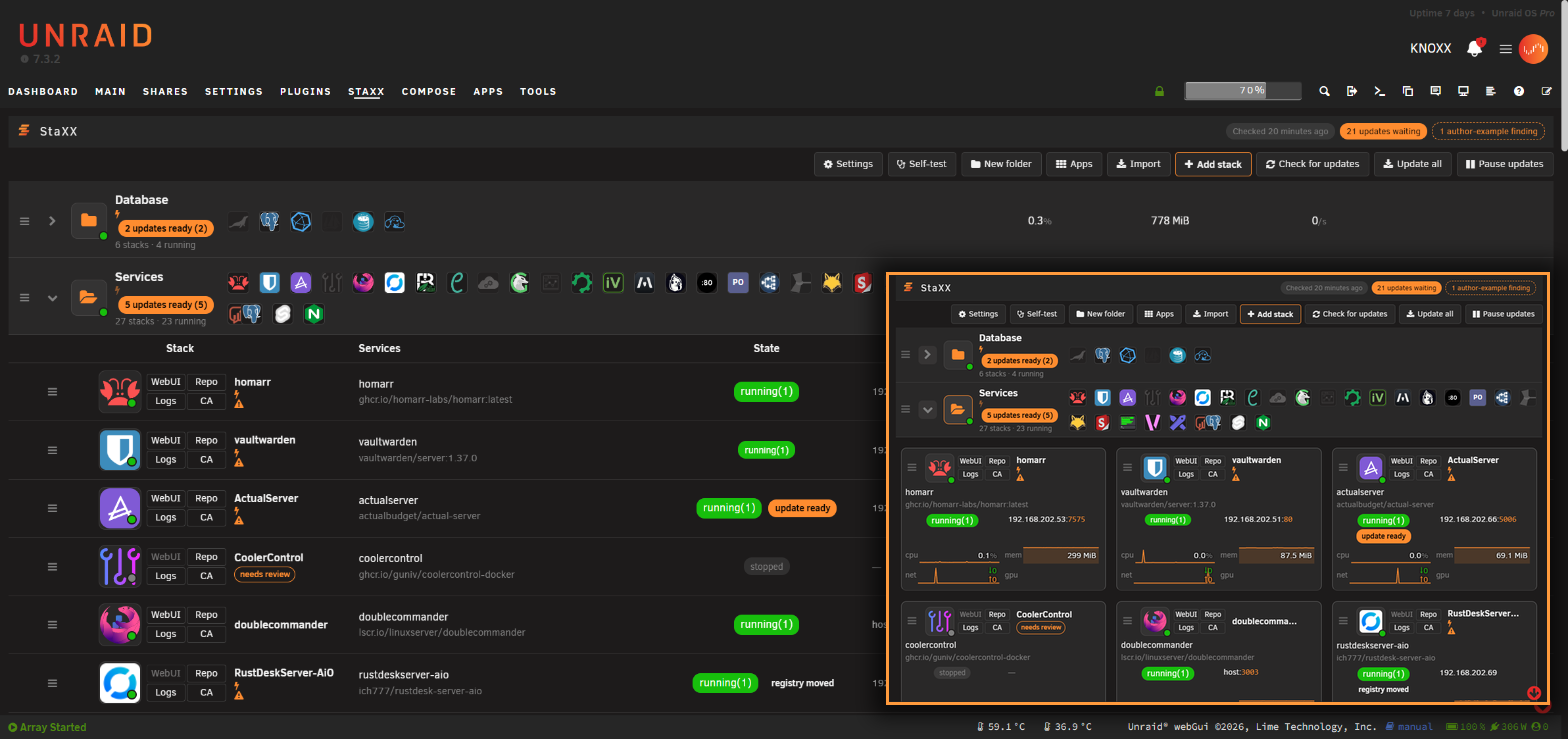The width and height of the screenshot is (1568, 739).
Task: Click the pencil edit icon in header
Action: [1546, 91]
